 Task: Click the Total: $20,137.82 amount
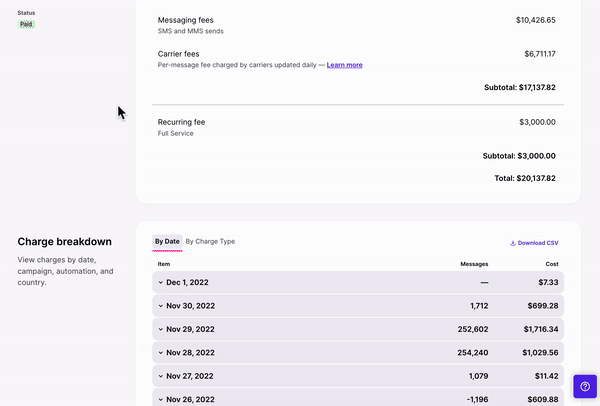525,178
